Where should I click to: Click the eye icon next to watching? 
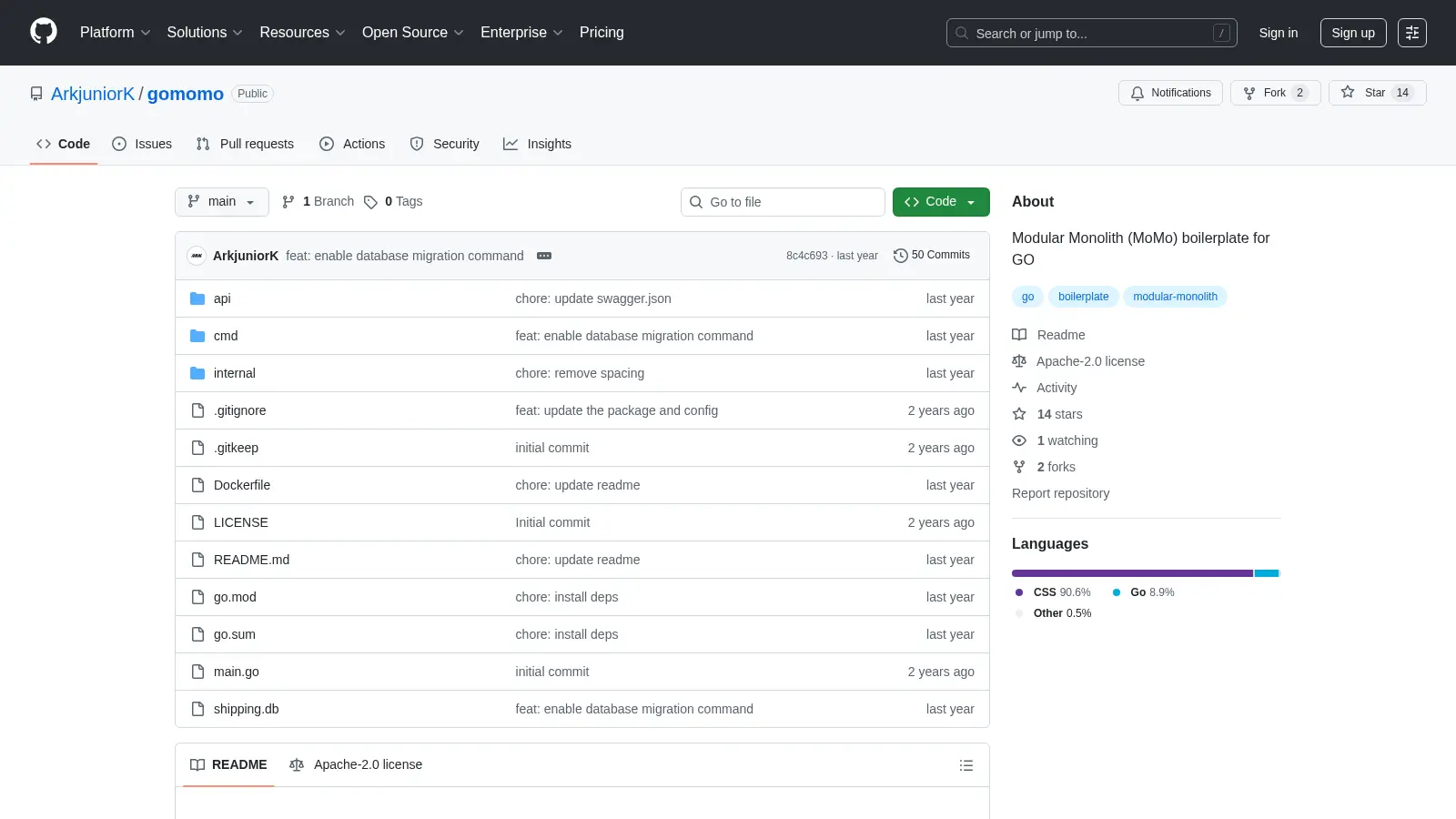1019,440
